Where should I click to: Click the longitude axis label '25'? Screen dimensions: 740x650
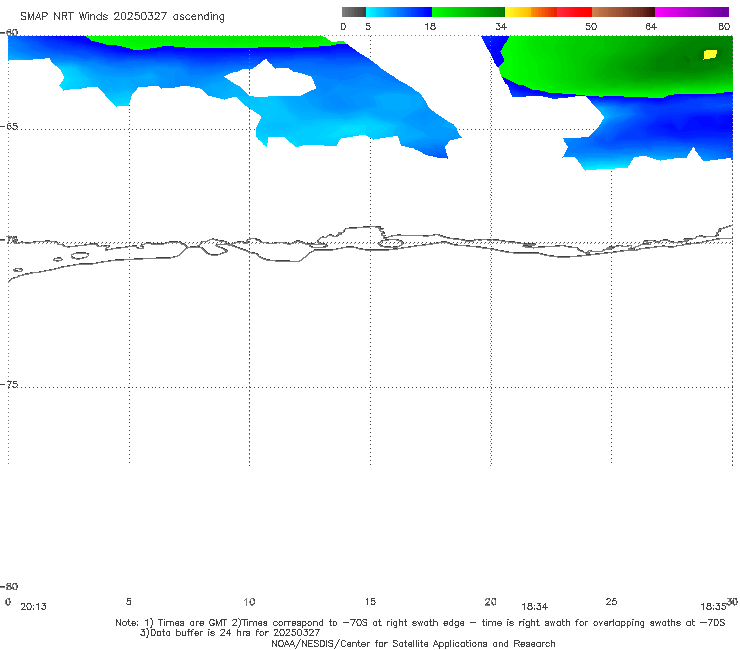[x=611, y=602]
